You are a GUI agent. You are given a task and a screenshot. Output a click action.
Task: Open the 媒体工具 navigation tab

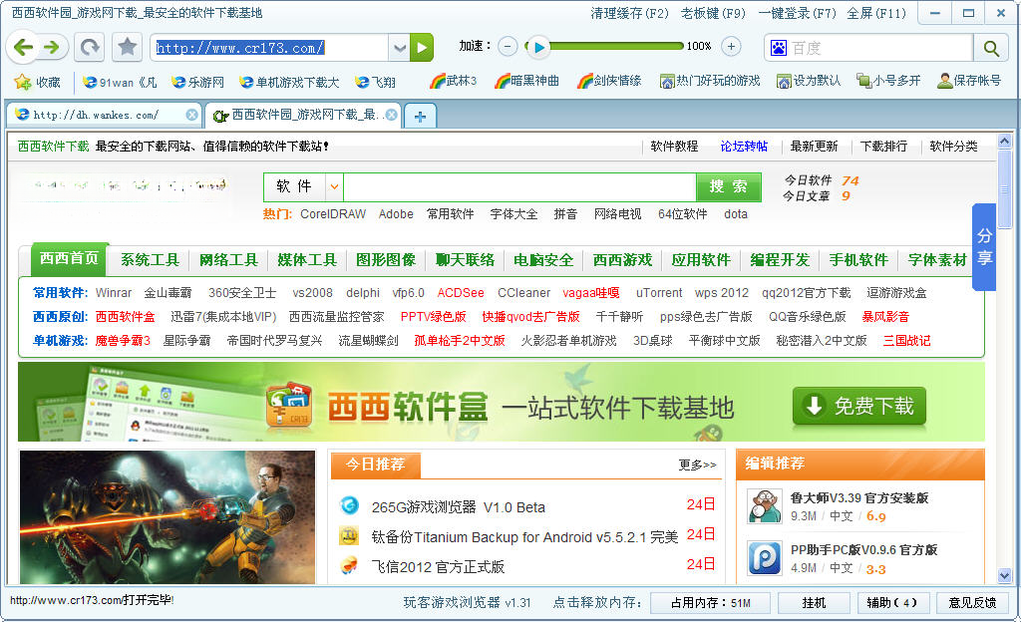pos(307,260)
